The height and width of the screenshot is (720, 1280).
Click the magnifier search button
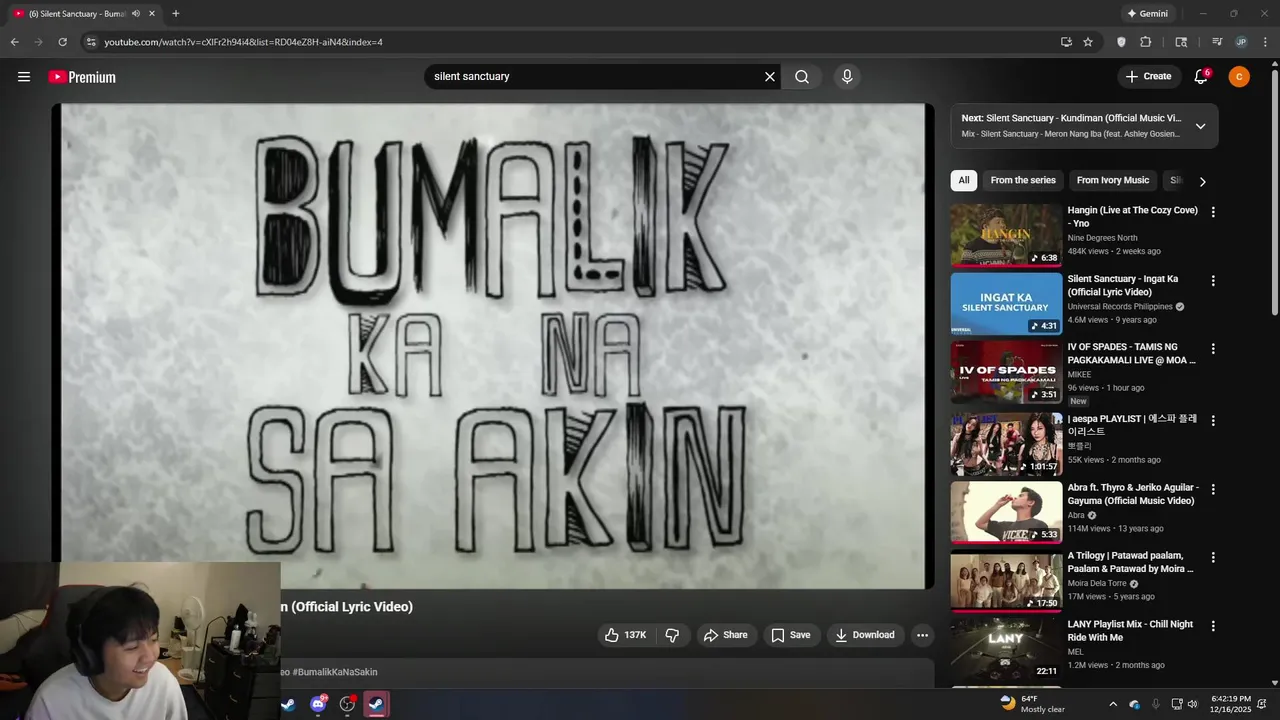pos(802,77)
